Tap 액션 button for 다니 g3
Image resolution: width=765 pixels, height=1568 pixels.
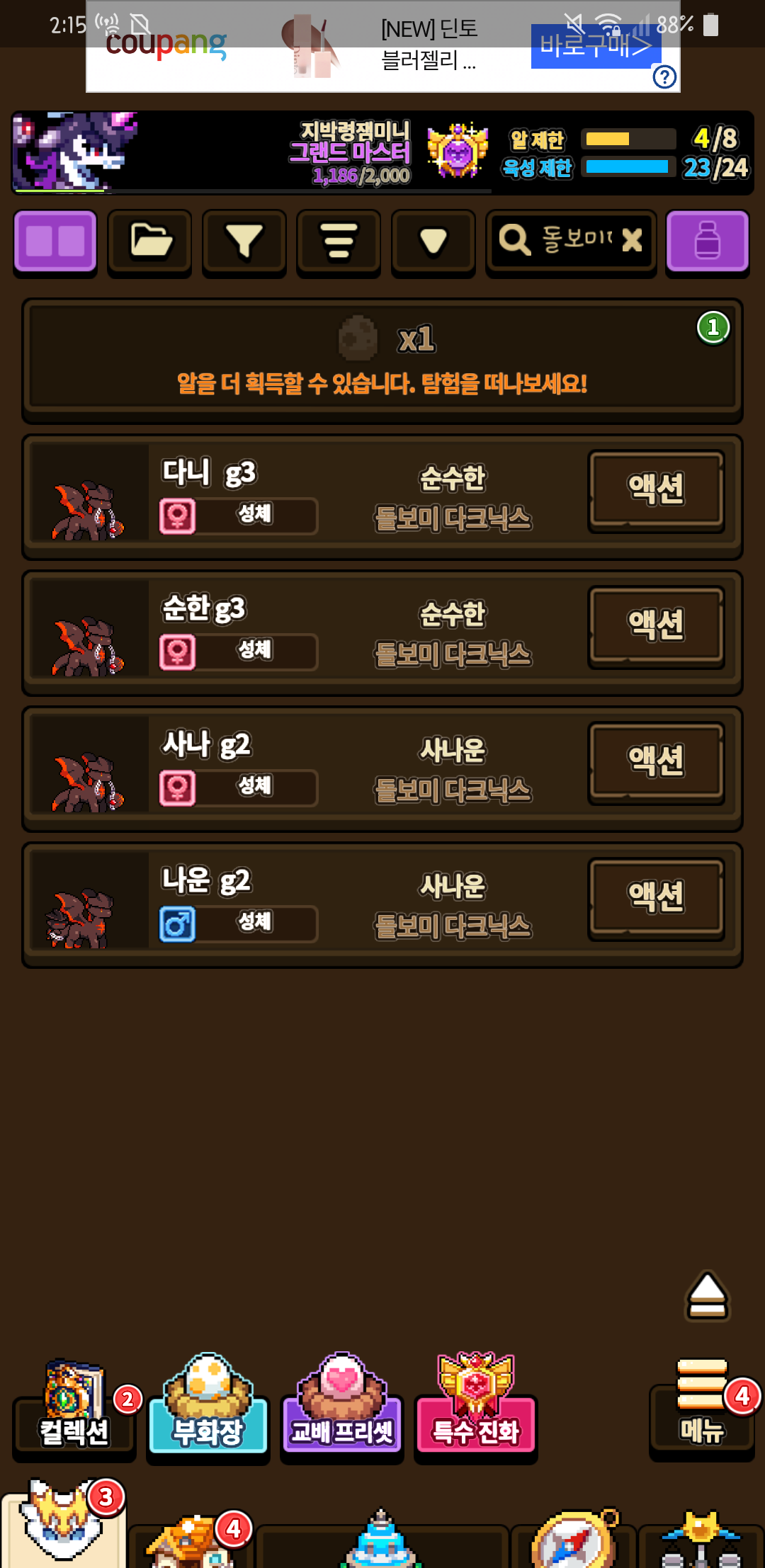click(656, 490)
